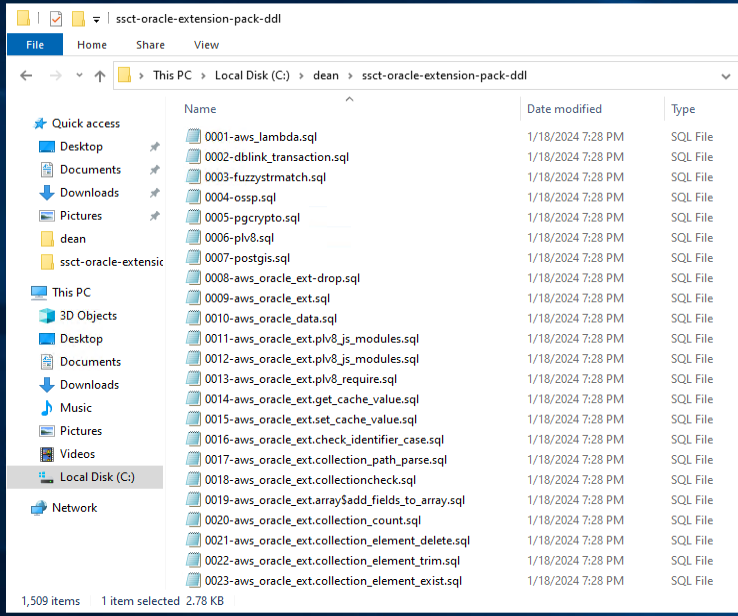This screenshot has width=738, height=616.
Task: Unpin Desktop using its pin icon
Action: point(154,147)
